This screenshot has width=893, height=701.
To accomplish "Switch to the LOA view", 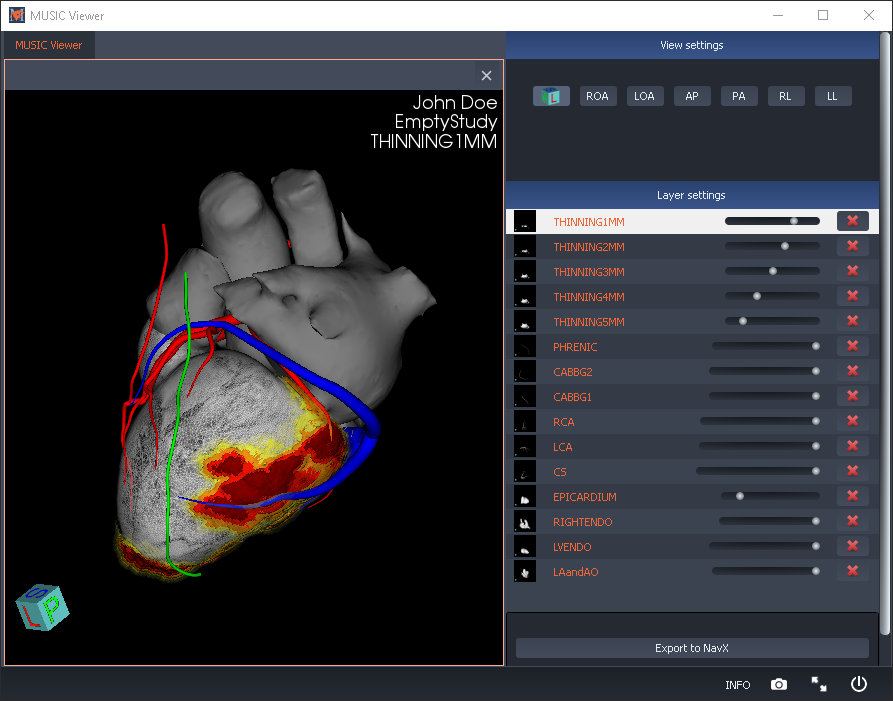I will click(645, 96).
